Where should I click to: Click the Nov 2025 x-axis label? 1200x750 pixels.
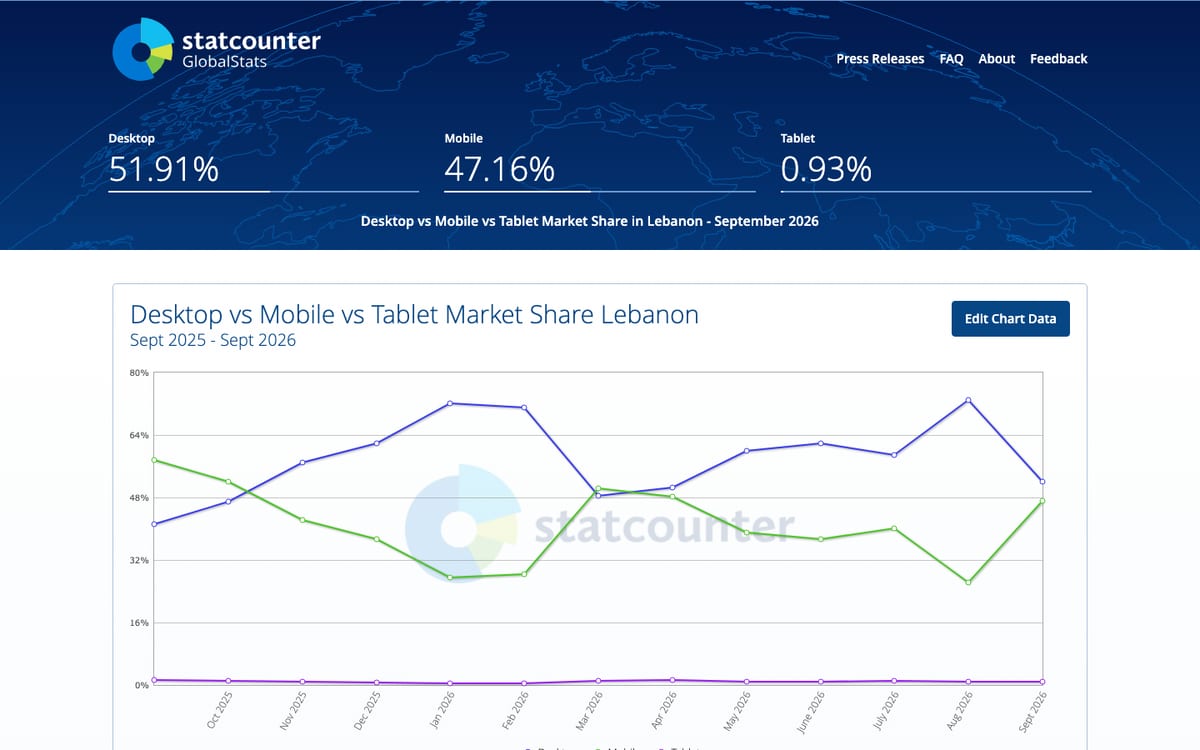click(294, 710)
